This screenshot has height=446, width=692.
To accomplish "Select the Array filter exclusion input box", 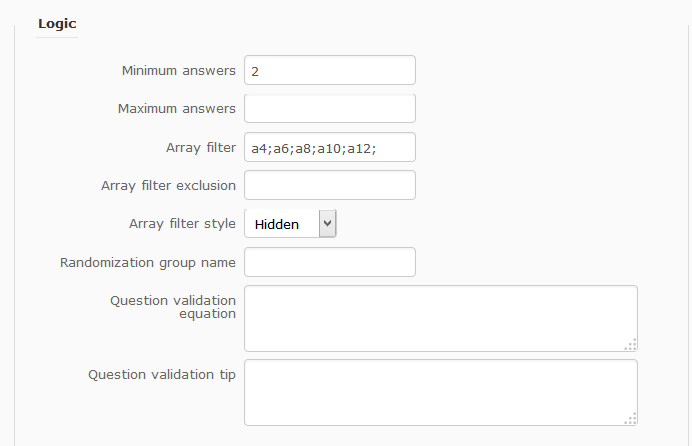I will [x=329, y=185].
